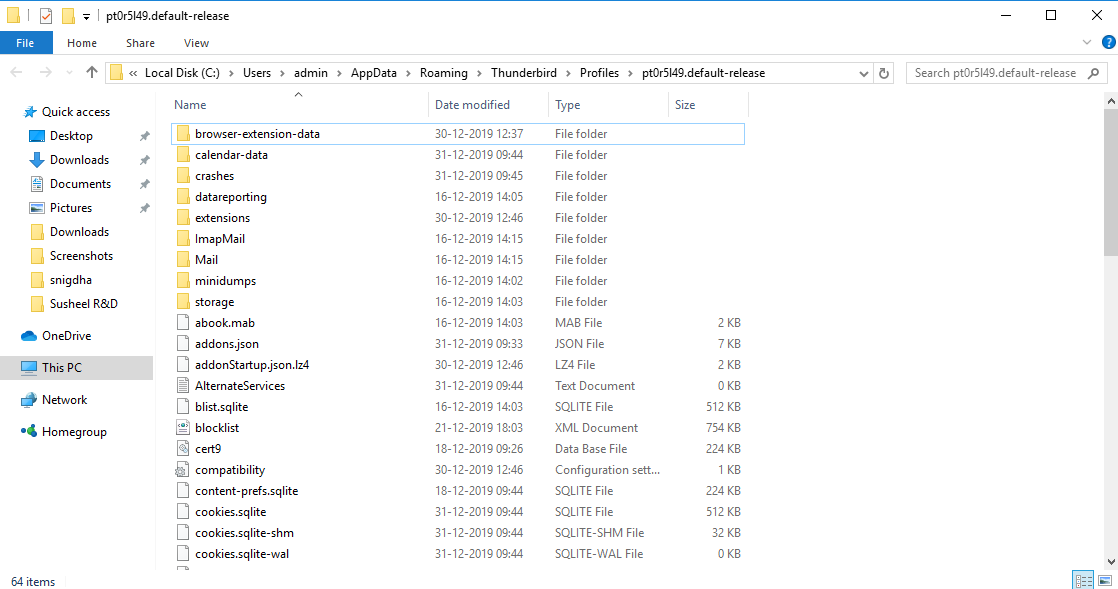Select the abook.mab file icon

tap(183, 323)
